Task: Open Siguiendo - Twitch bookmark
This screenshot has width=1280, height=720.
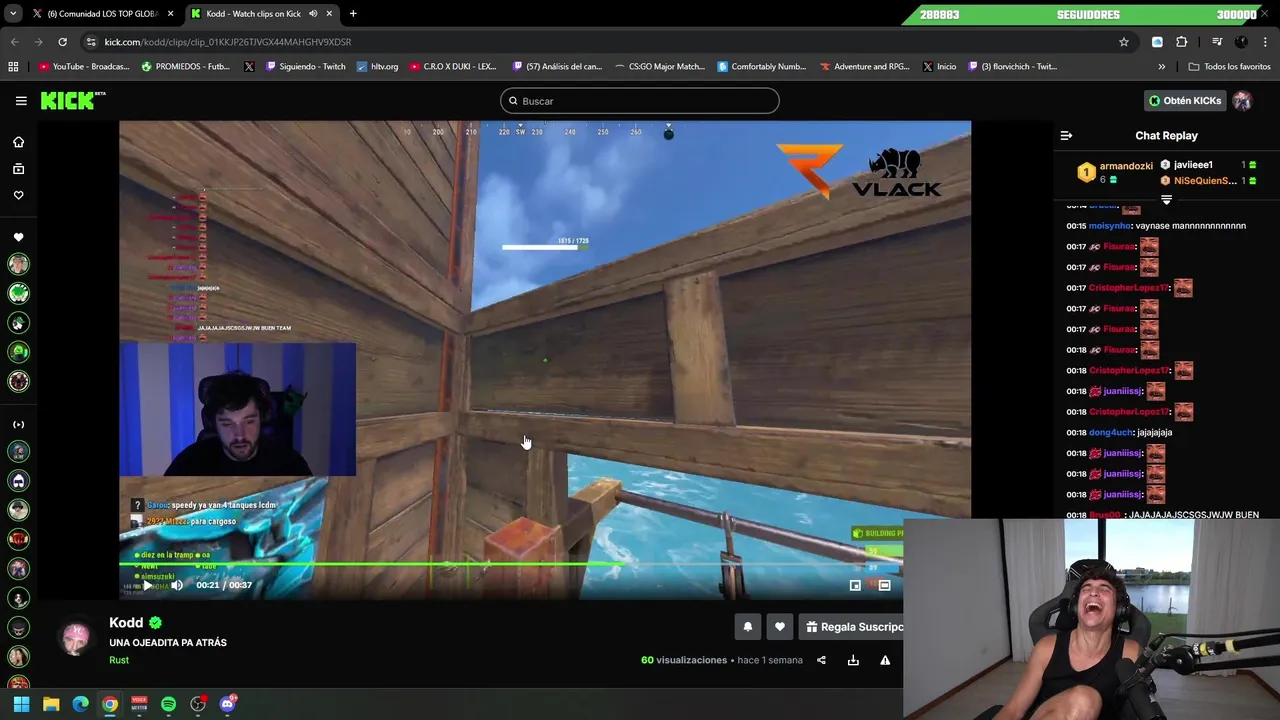Action: click(305, 67)
